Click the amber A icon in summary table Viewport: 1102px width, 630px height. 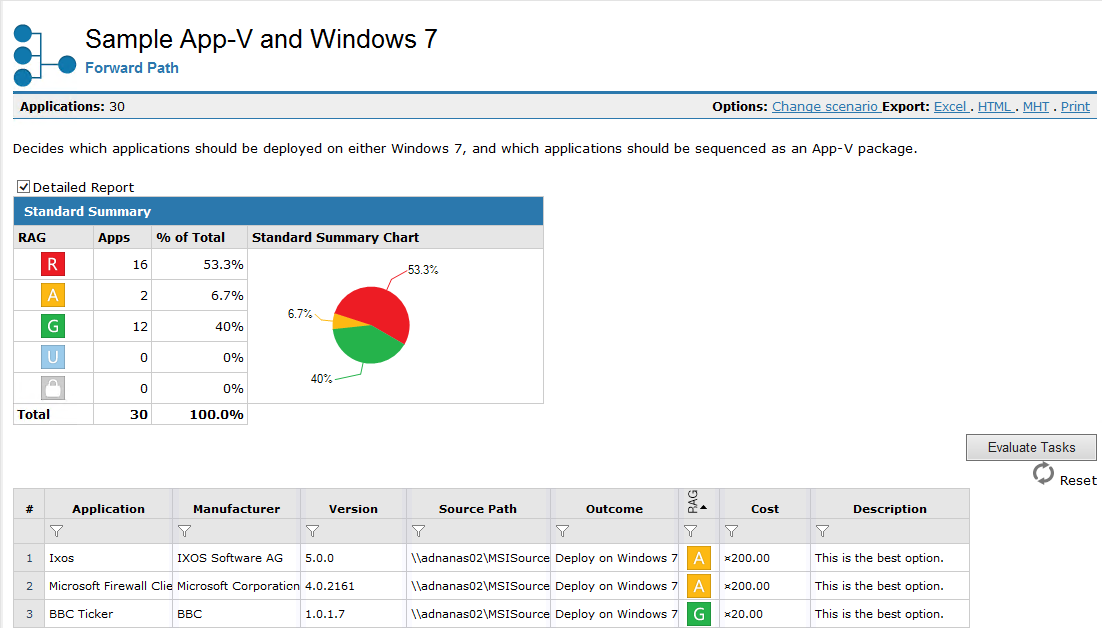[x=53, y=296]
